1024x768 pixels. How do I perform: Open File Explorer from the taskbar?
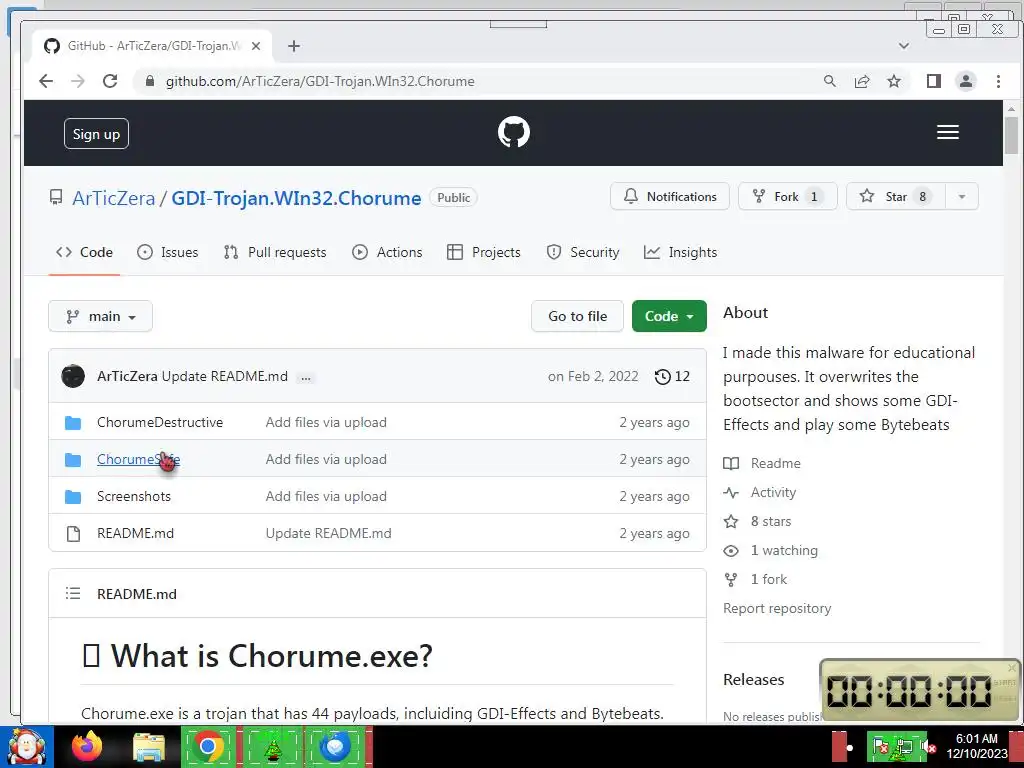[149, 747]
